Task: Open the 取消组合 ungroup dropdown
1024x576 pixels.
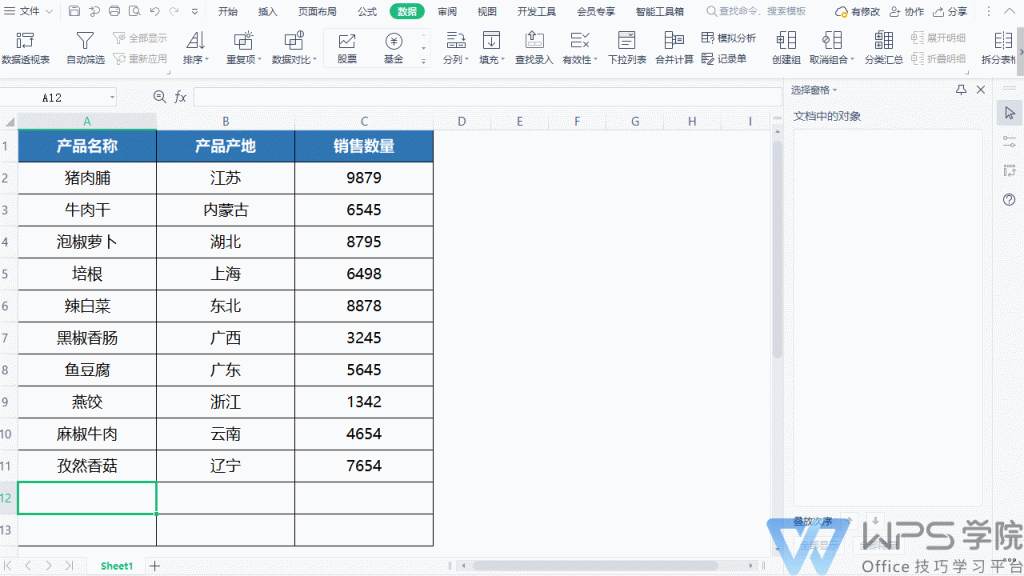Action: (831, 48)
